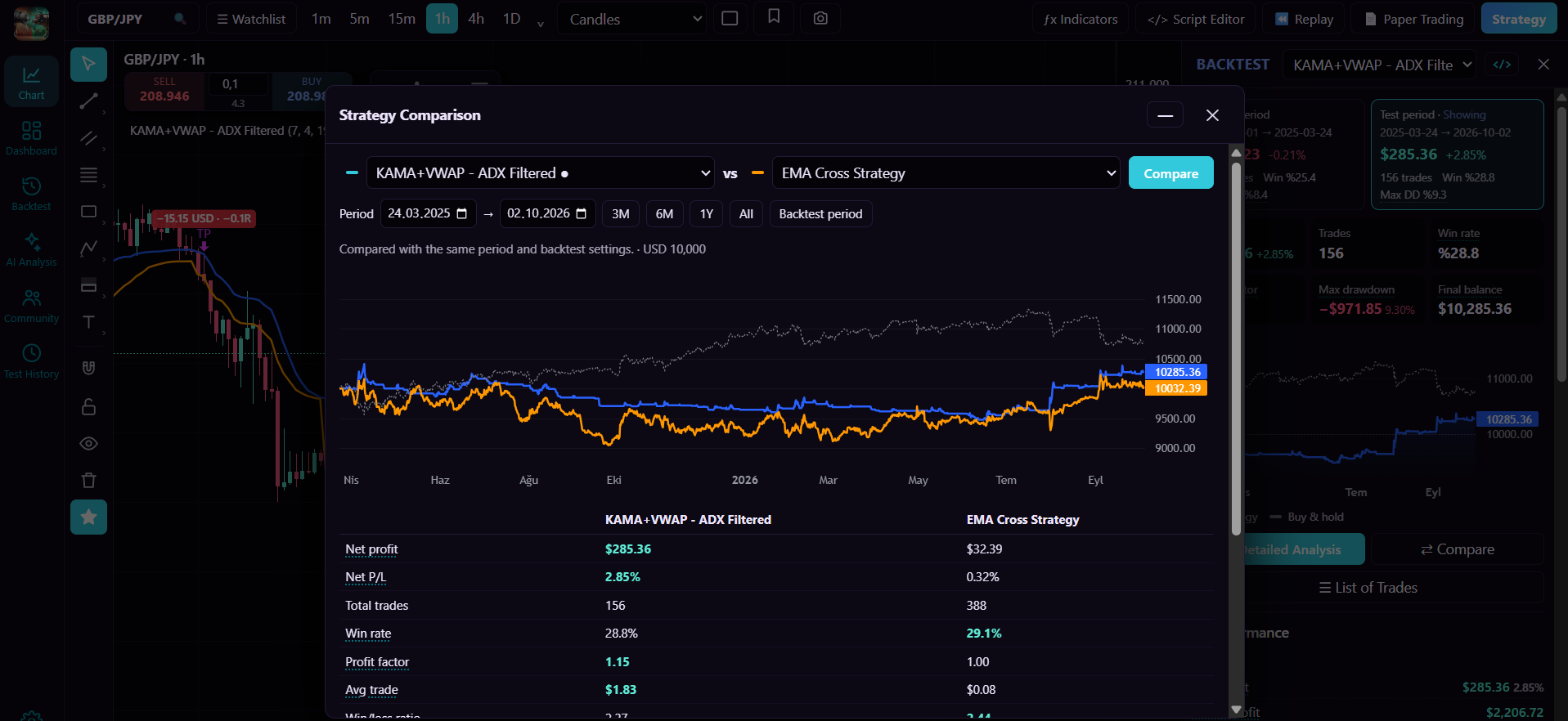Screen dimensions: 1568x721
Task: Delete drawings with the trash icon
Action: (88, 480)
